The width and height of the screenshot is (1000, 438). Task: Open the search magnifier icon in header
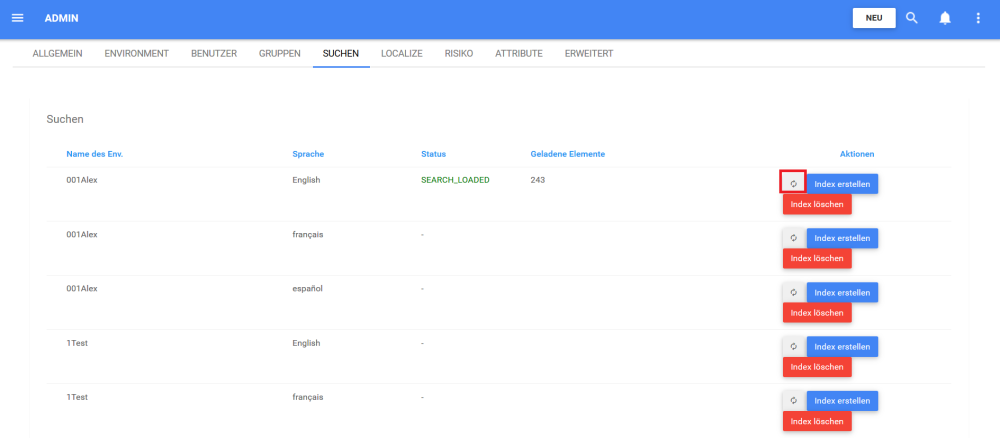point(912,18)
